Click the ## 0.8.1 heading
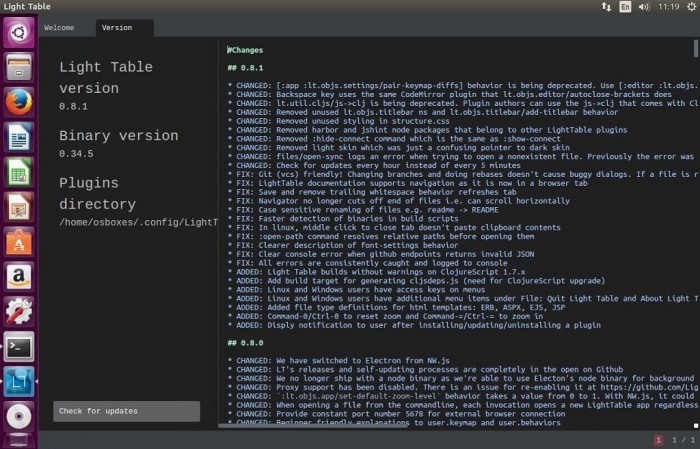The image size is (700, 449). [245, 68]
